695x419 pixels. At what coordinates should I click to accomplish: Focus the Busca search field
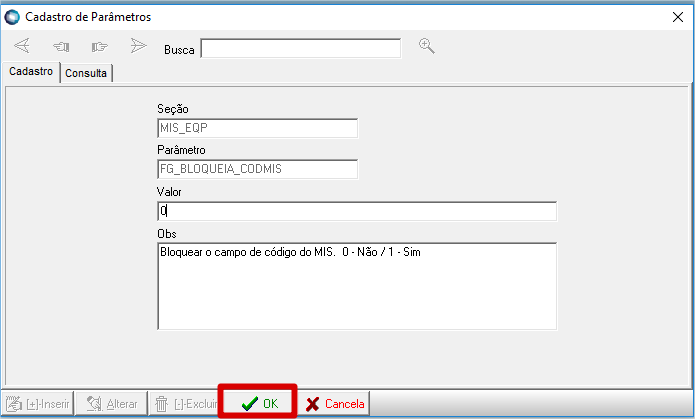(x=301, y=48)
